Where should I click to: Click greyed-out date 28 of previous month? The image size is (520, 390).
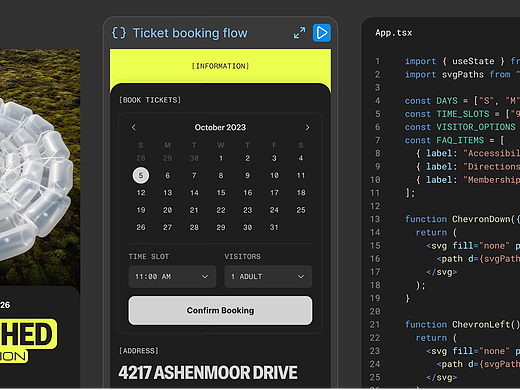[141, 158]
